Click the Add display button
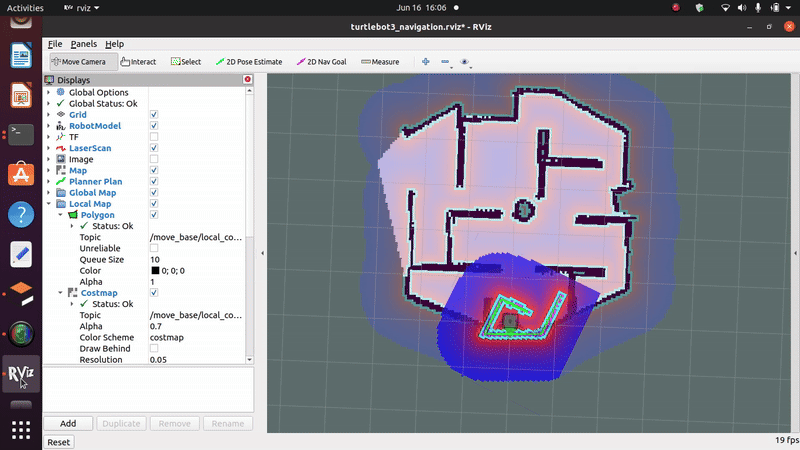The image size is (800, 450). click(x=68, y=423)
